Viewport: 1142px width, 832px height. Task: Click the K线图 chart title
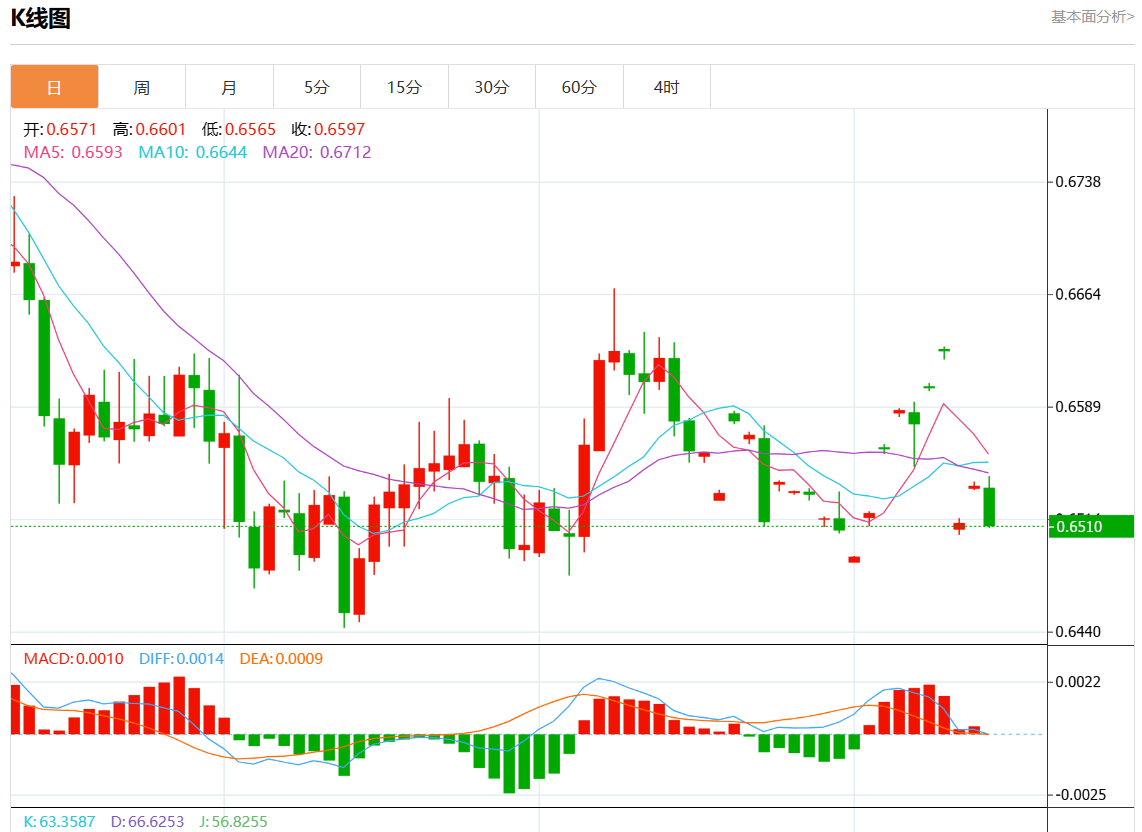(x=40, y=18)
